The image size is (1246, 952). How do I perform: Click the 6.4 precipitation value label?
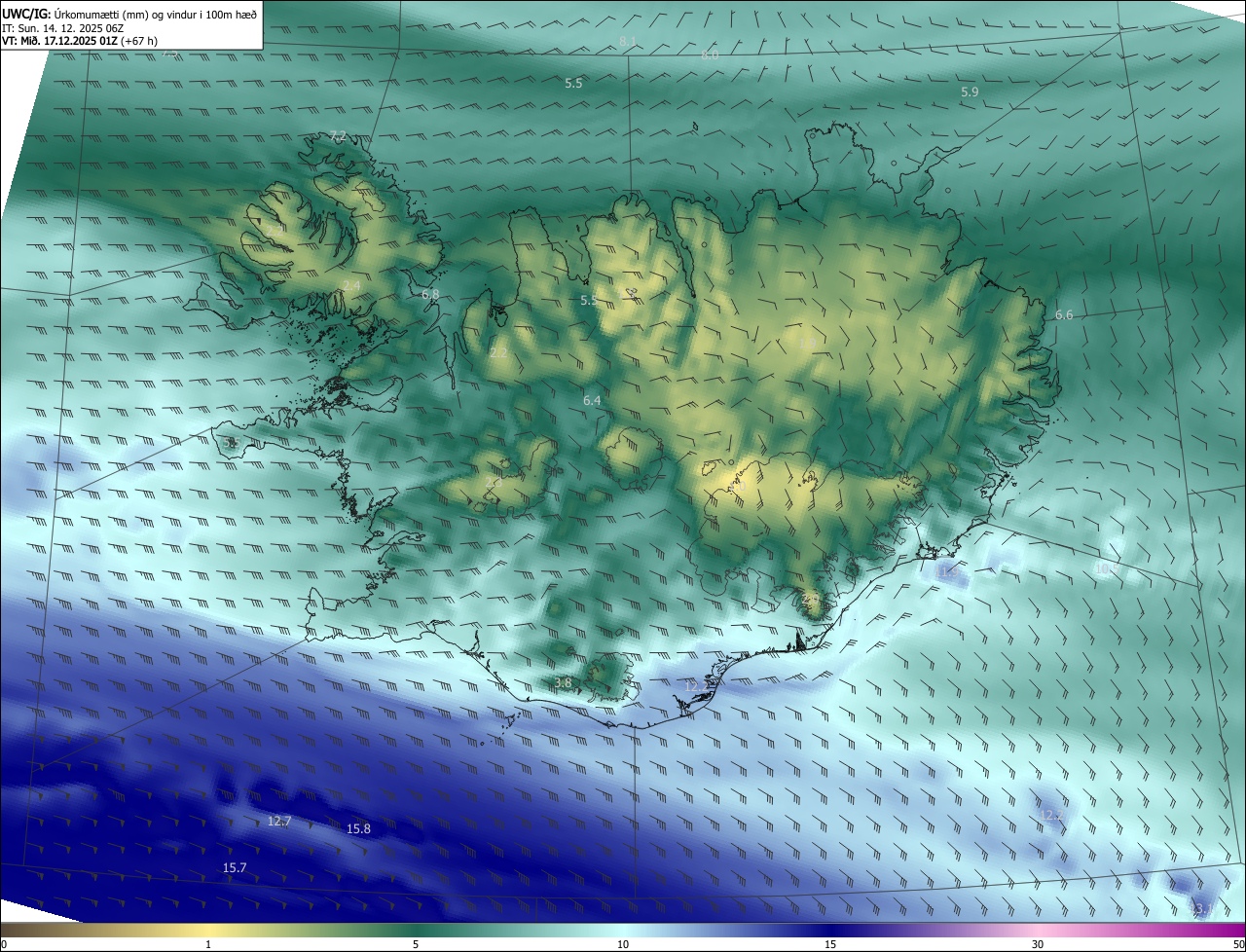[592, 400]
